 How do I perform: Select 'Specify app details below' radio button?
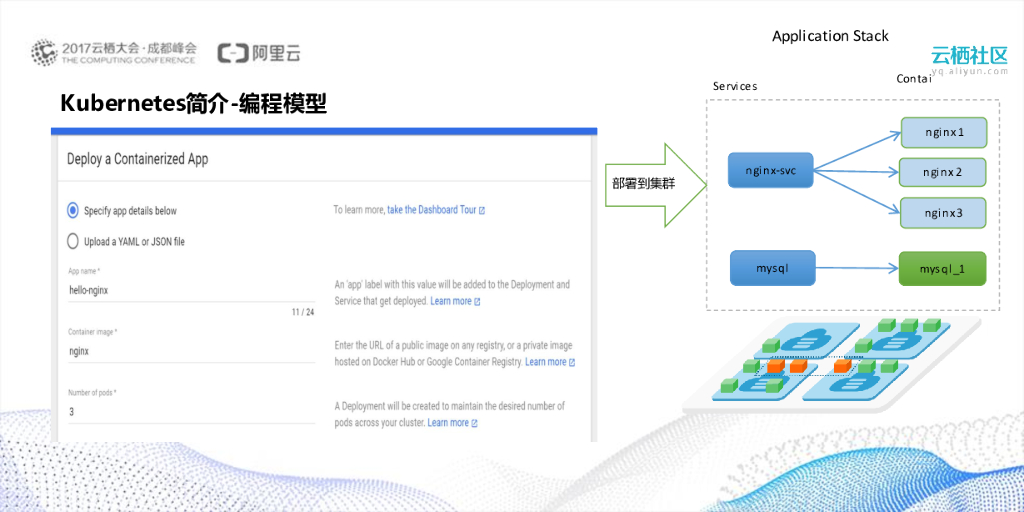(x=72, y=210)
